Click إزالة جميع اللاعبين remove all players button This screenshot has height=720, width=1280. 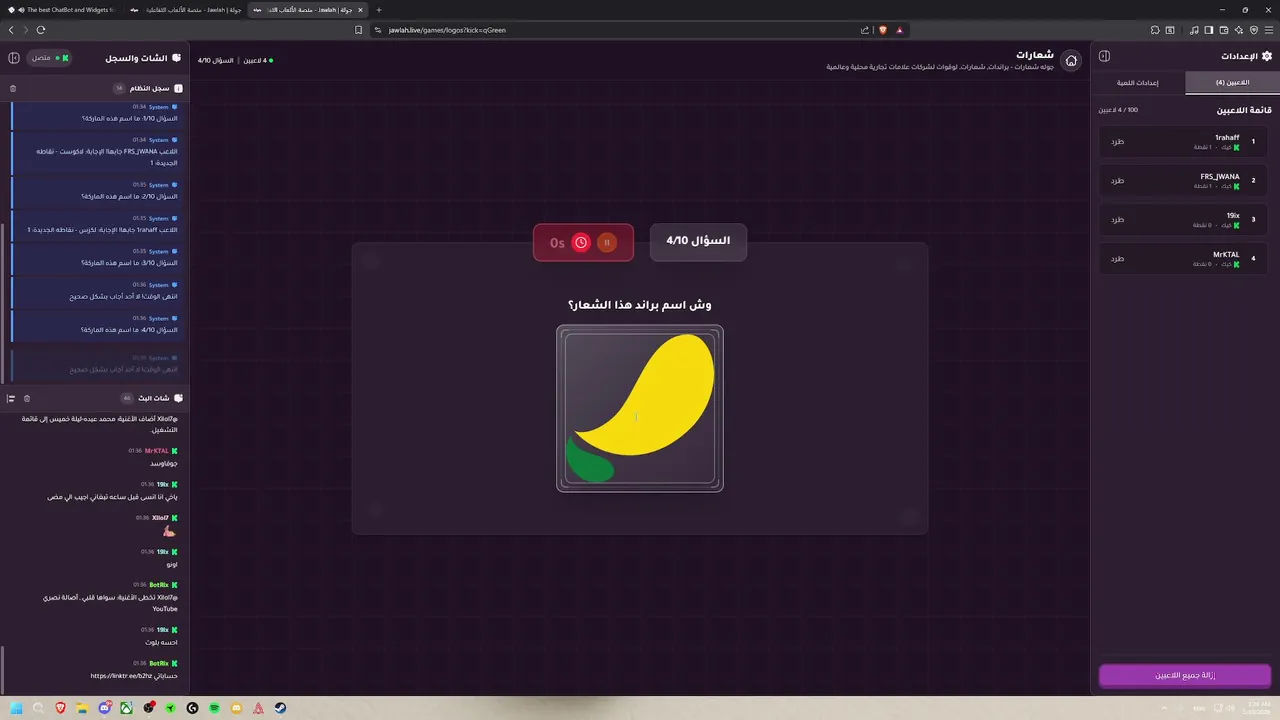pos(1185,676)
